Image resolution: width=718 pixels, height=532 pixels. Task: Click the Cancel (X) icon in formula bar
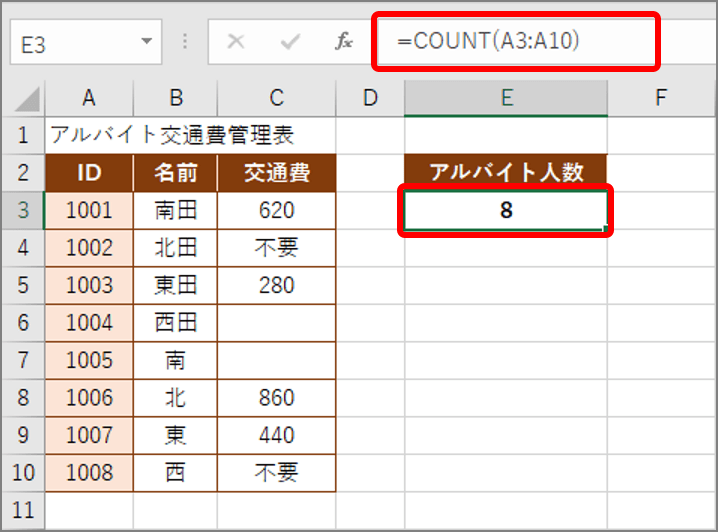point(236,42)
